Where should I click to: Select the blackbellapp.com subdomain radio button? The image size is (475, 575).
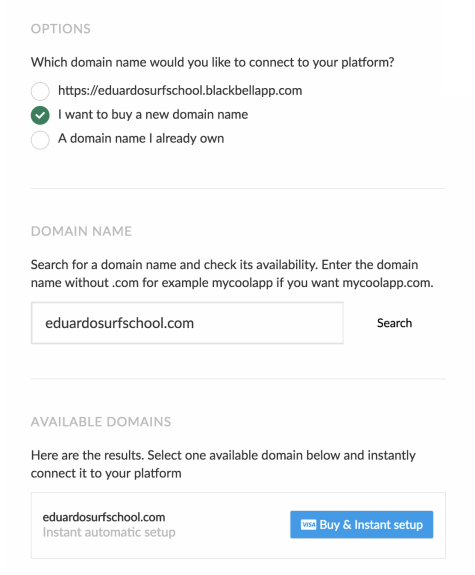pos(40,91)
